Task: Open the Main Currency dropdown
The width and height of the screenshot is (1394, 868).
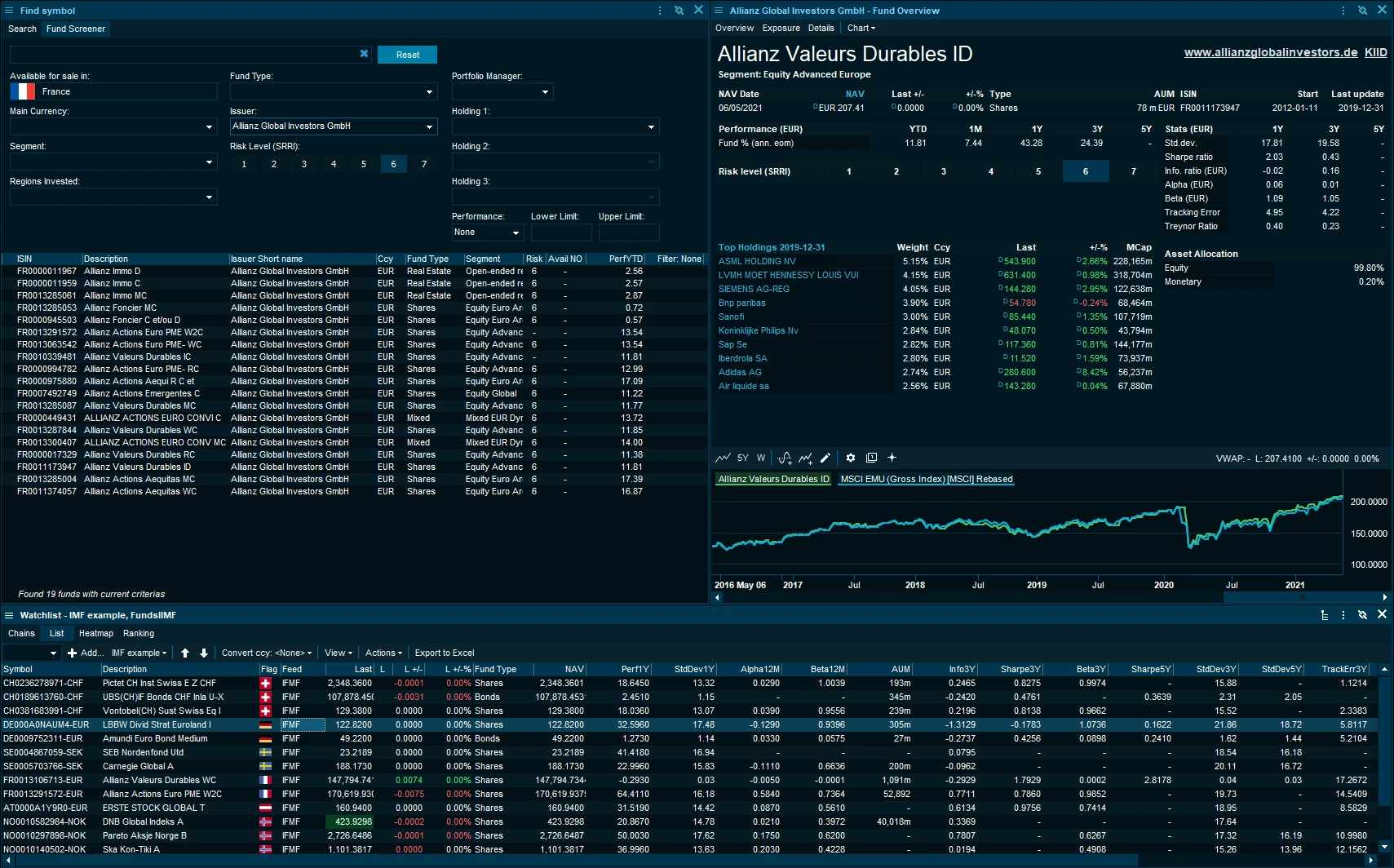Action: 113,126
